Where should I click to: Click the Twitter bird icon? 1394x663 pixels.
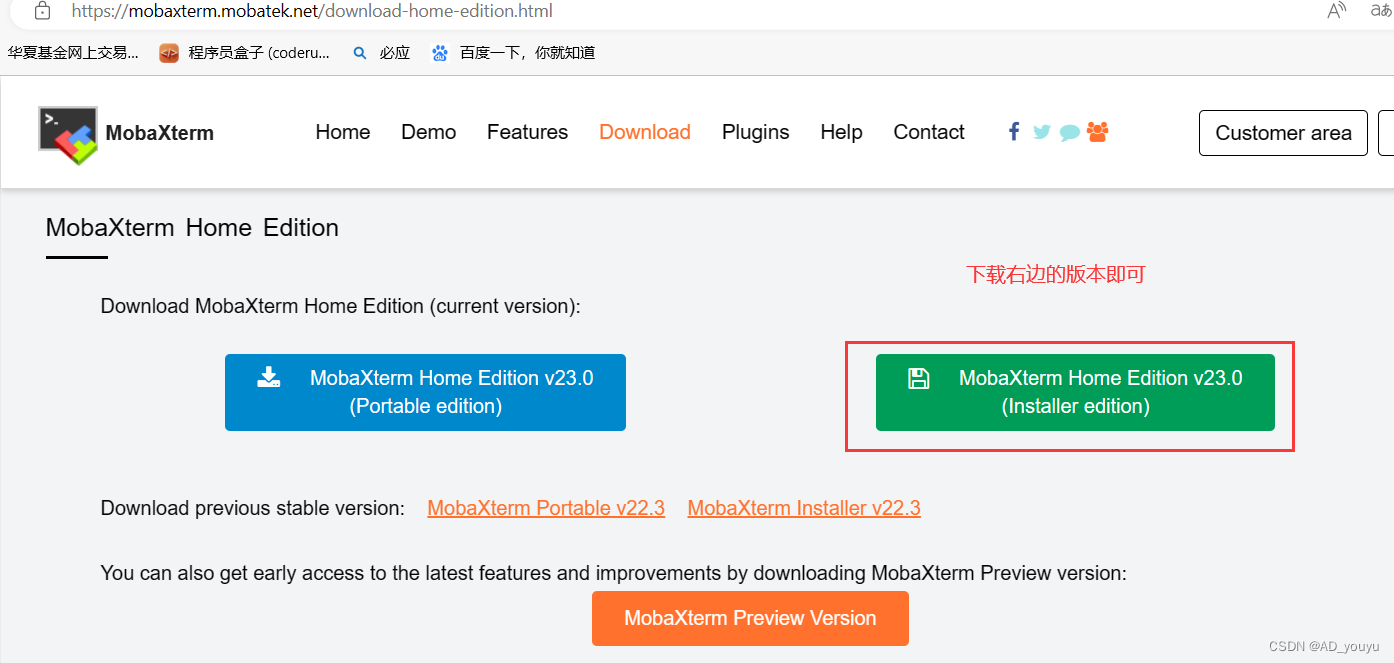pos(1041,131)
